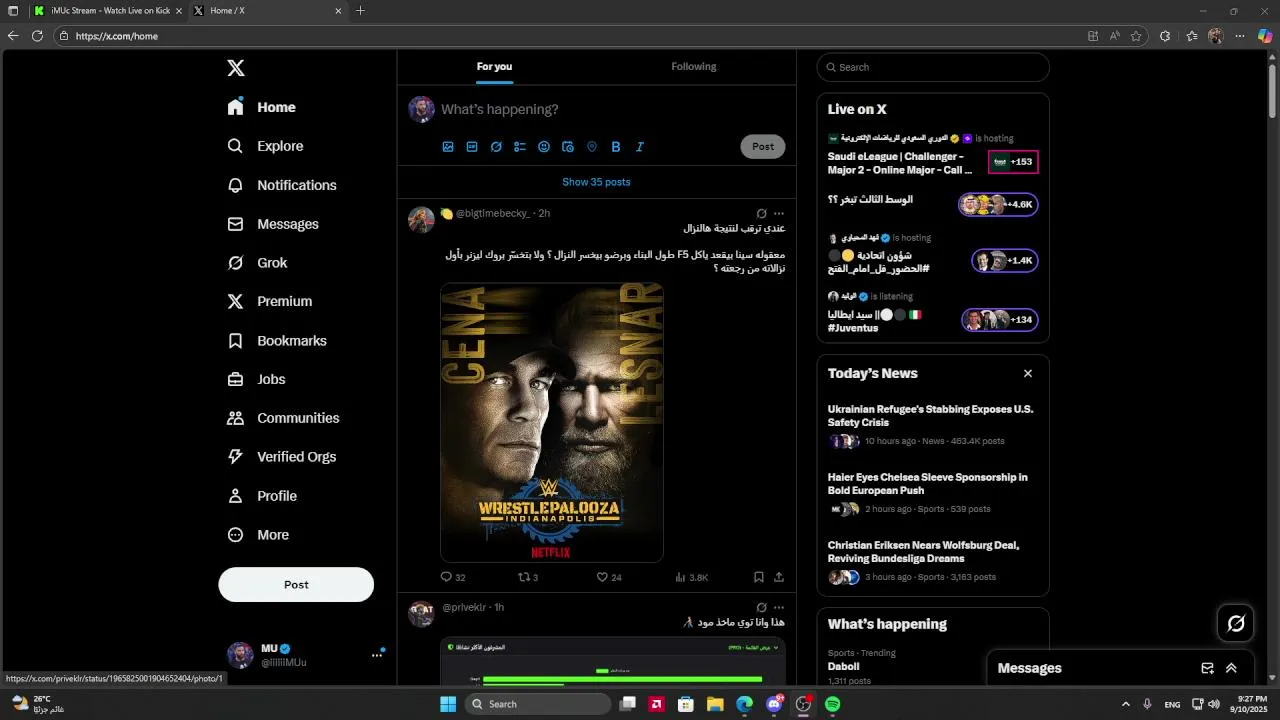
Task: Join live space with +4.6K listeners
Action: pos(998,204)
